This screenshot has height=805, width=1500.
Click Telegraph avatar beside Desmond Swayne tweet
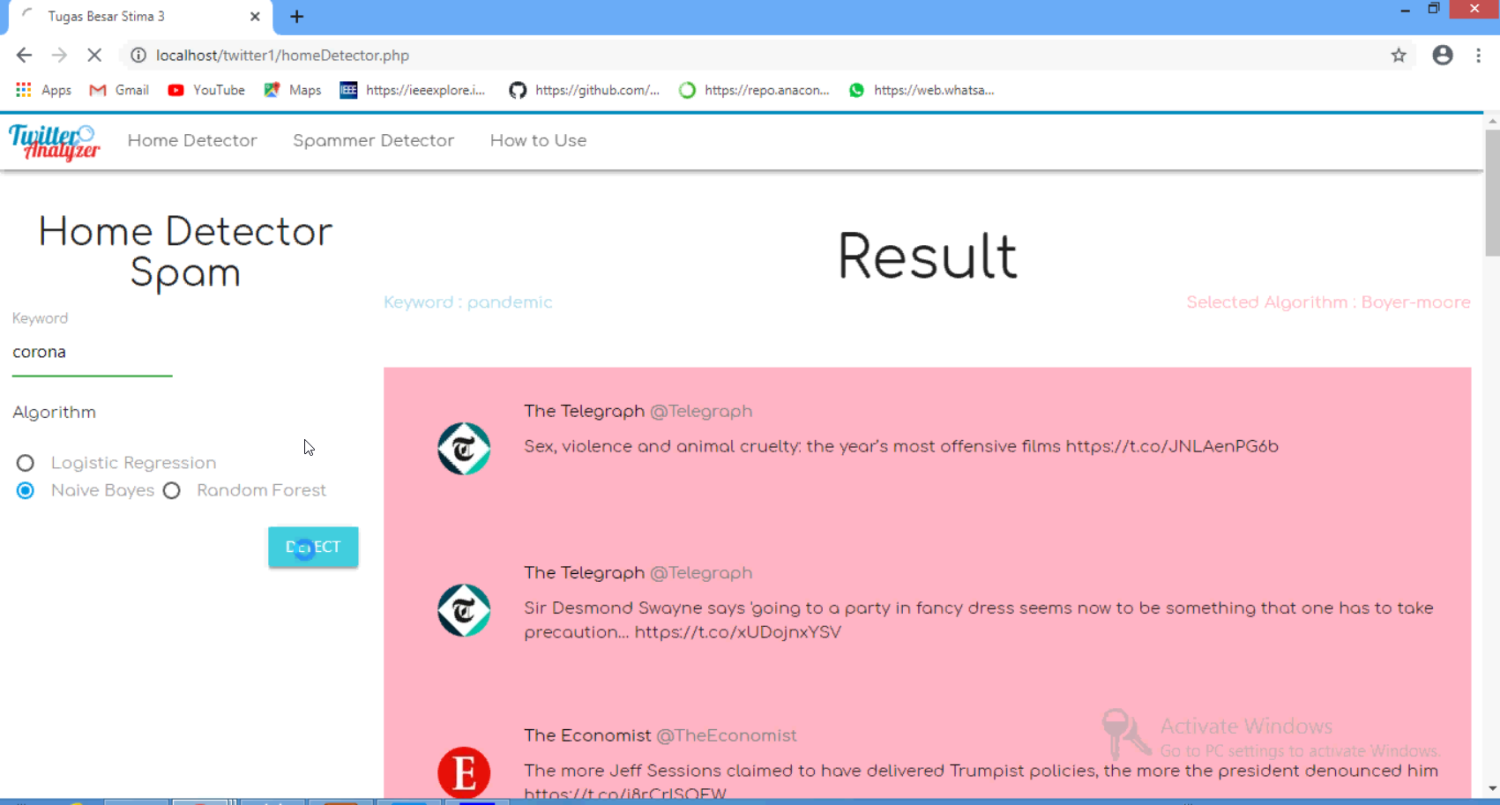tap(464, 610)
